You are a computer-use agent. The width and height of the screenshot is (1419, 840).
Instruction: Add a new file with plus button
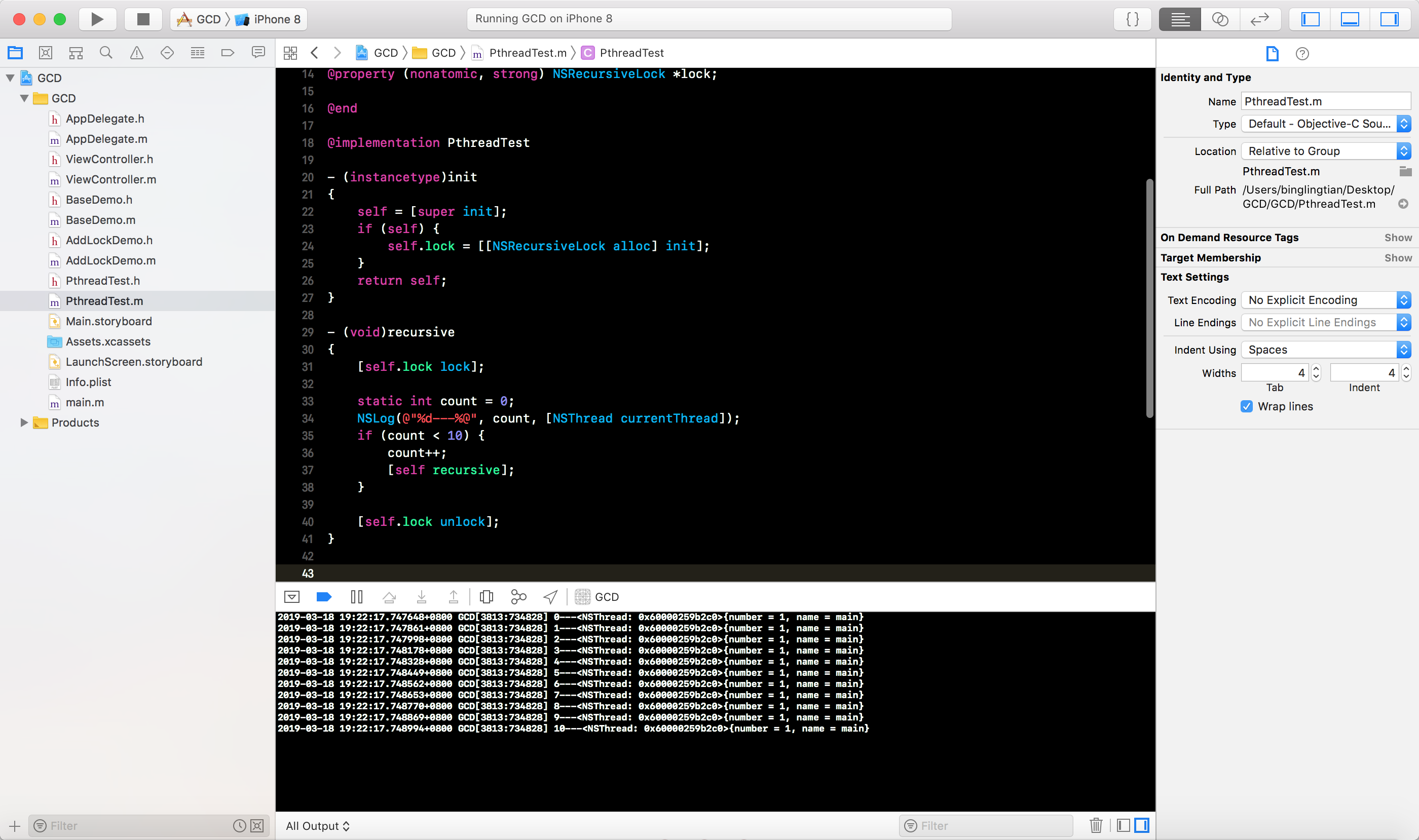coord(15,826)
